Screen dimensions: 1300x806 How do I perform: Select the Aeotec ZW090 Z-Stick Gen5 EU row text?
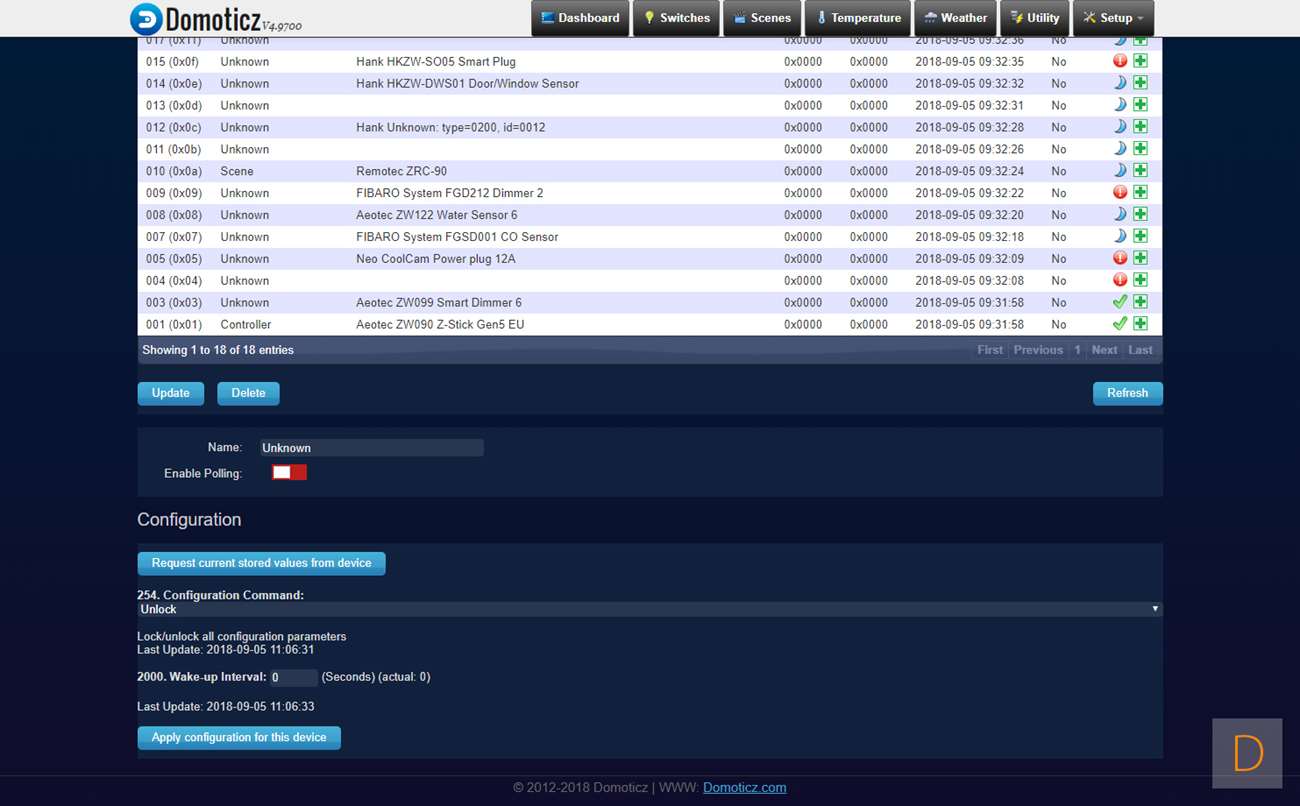(x=440, y=325)
